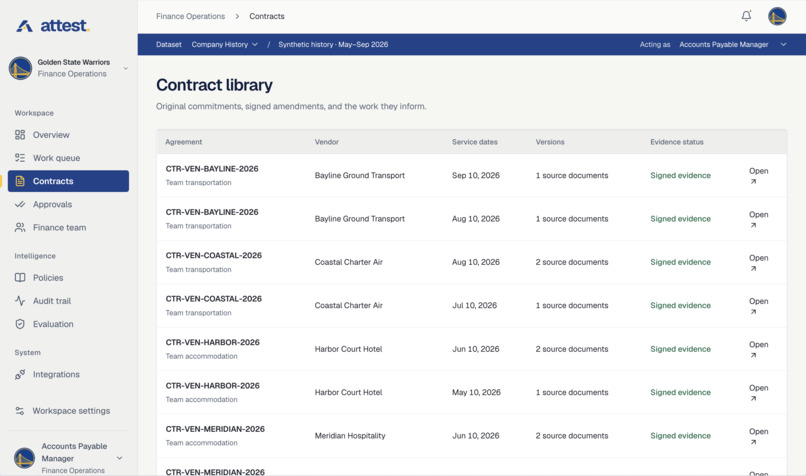806x476 pixels.
Task: Click the Overview grid icon
Action: 20,135
